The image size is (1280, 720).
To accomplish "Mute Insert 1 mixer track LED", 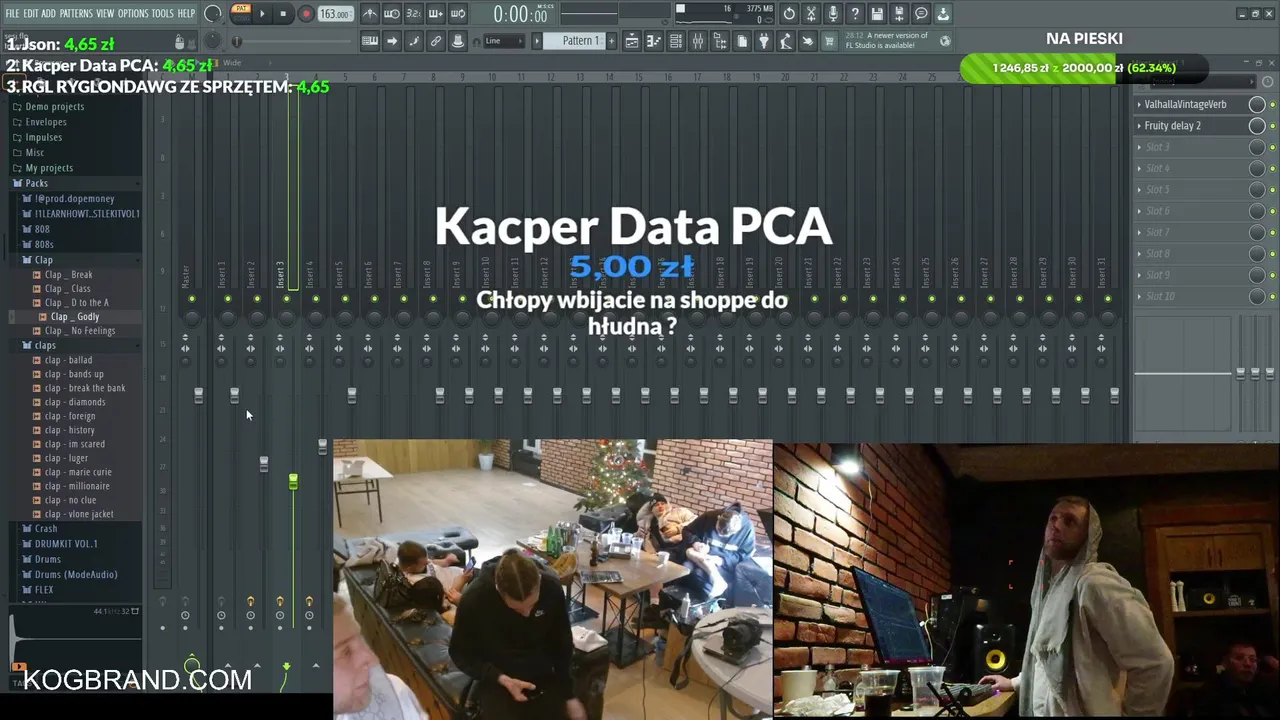I will tap(228, 299).
